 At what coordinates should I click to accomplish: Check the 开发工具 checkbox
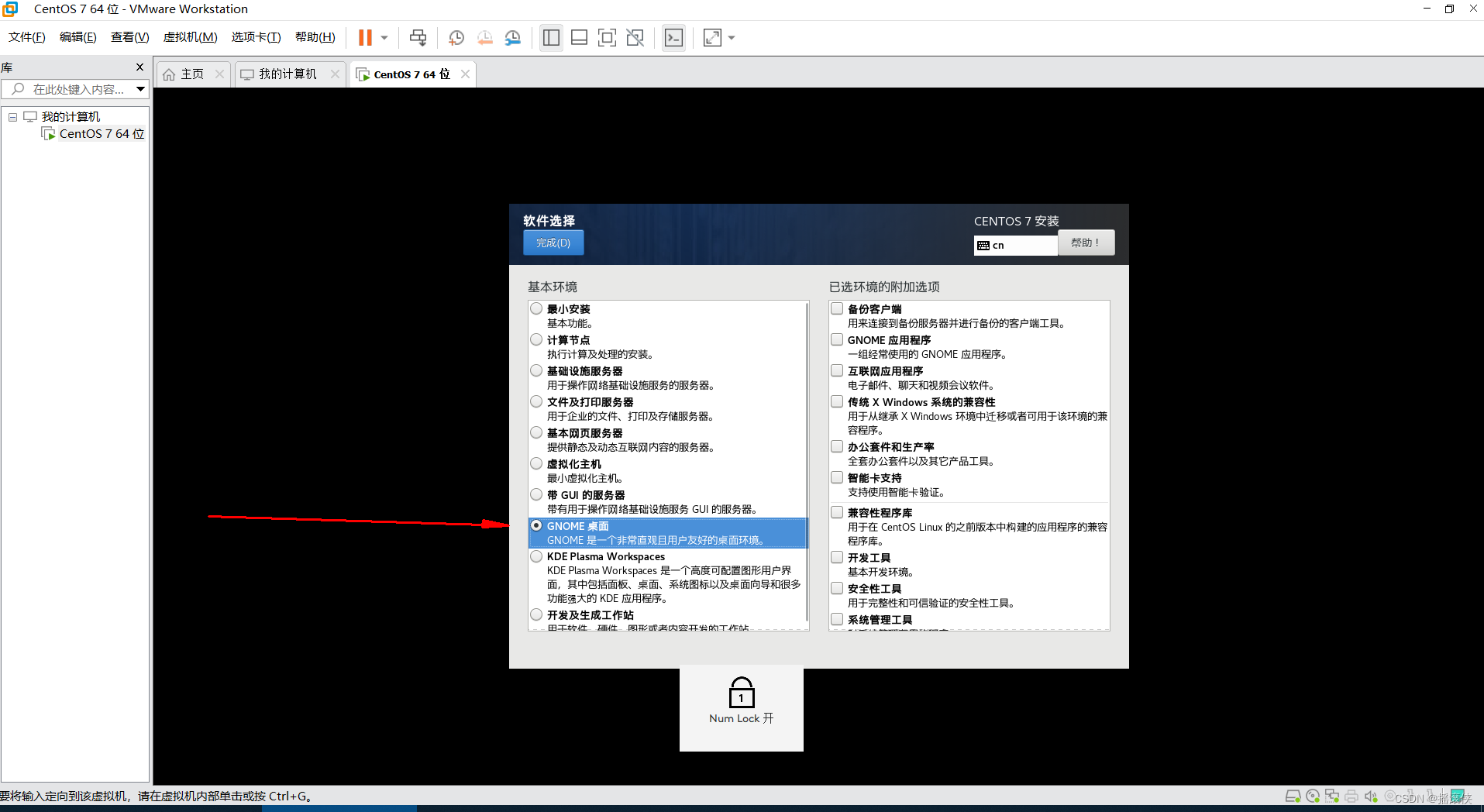(x=837, y=557)
